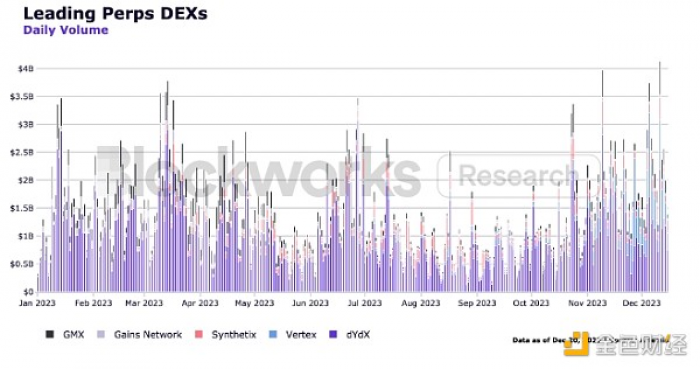
Task: Toggle the Gains Network legend label
Action: [x=148, y=334]
